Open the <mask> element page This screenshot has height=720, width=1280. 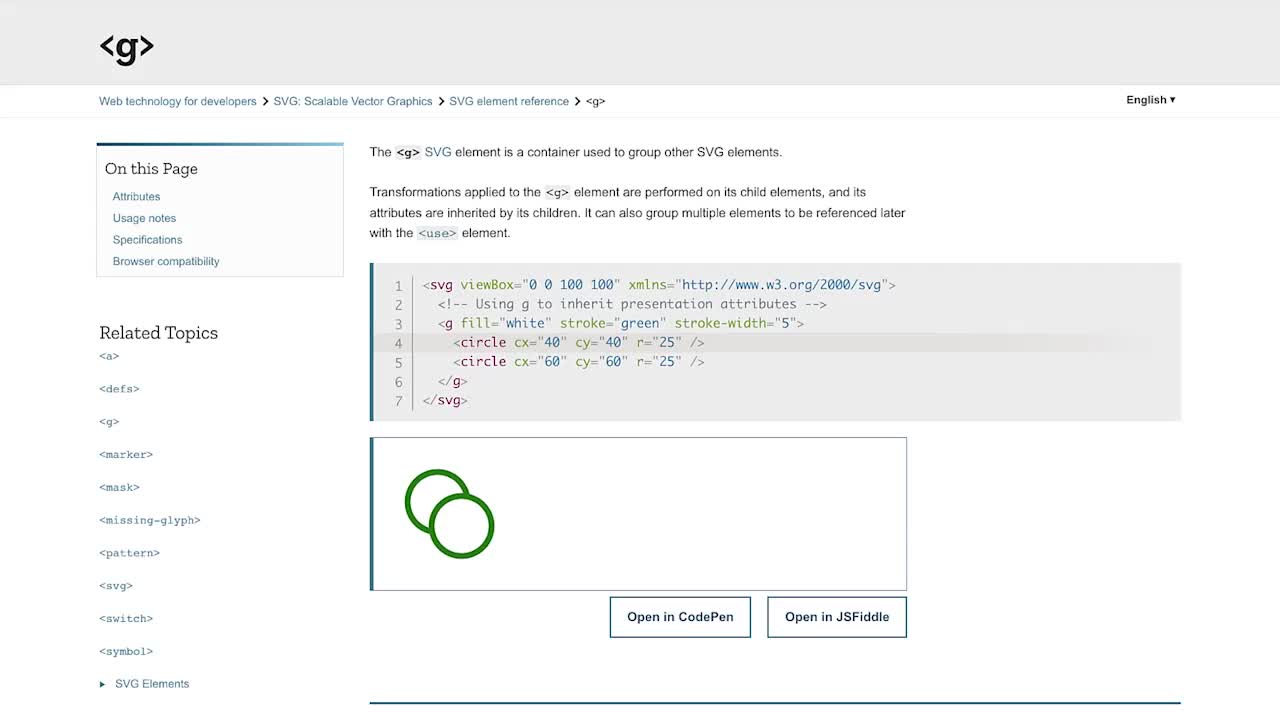119,487
